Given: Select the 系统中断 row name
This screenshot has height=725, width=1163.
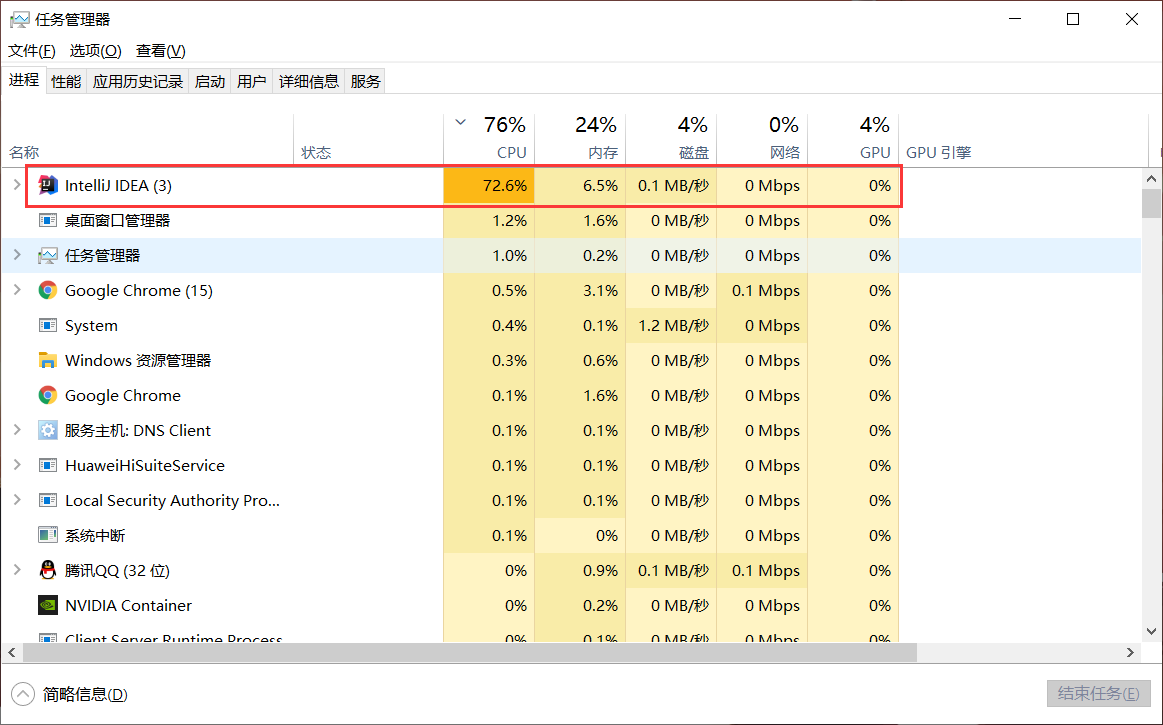Looking at the screenshot, I should pos(95,535).
